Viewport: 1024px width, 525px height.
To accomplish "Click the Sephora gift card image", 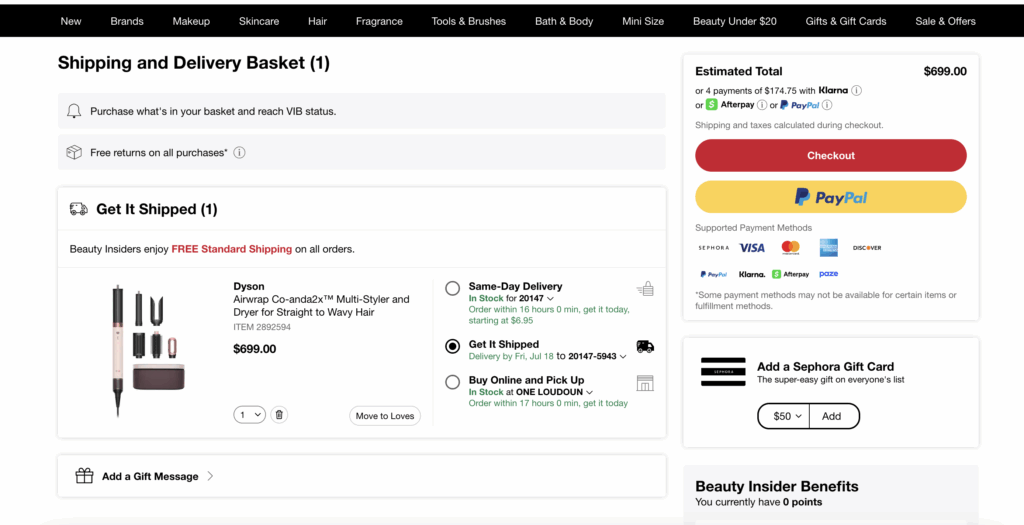I will (x=723, y=372).
